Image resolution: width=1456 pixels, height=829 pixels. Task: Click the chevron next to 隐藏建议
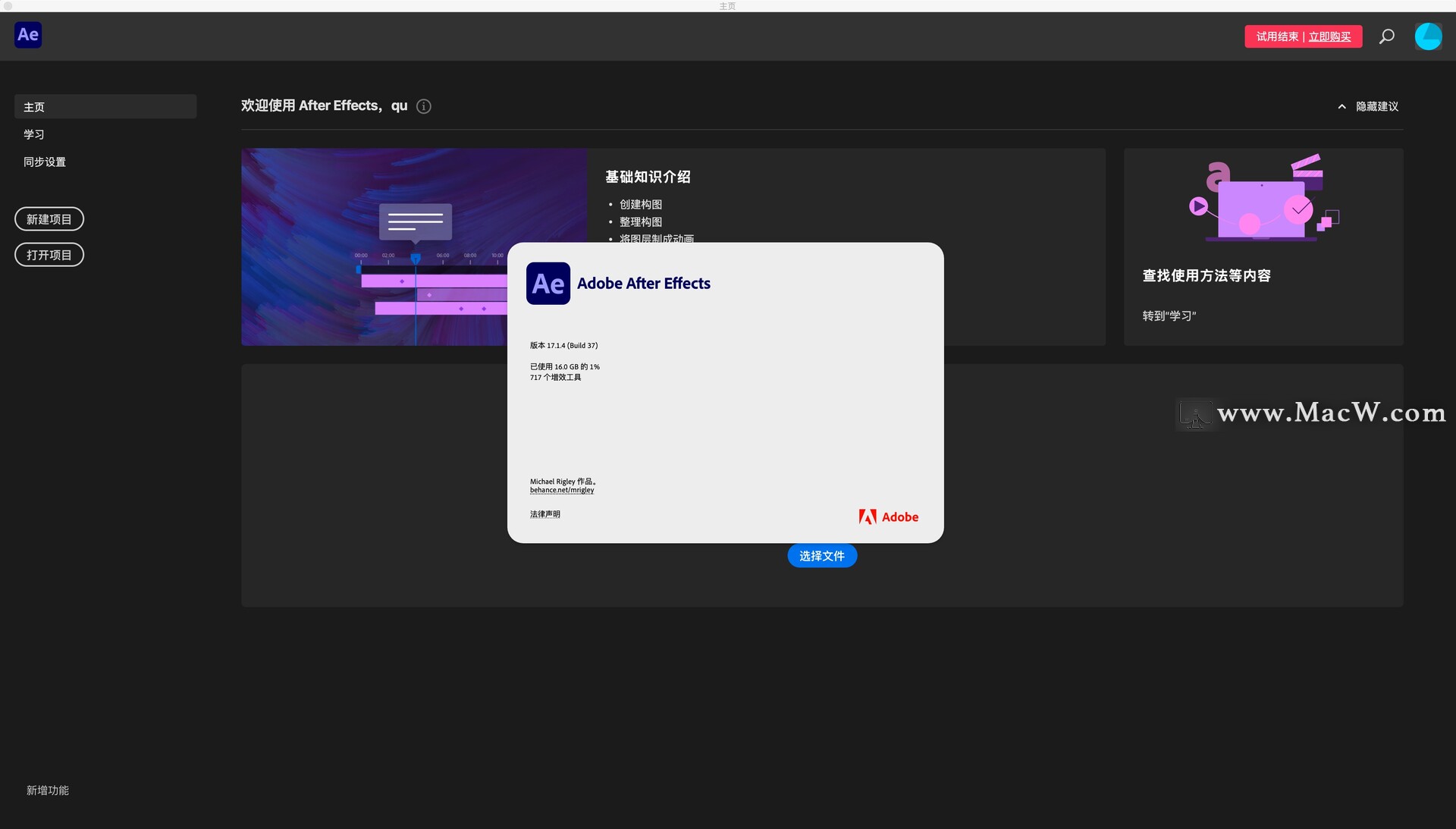point(1341,106)
